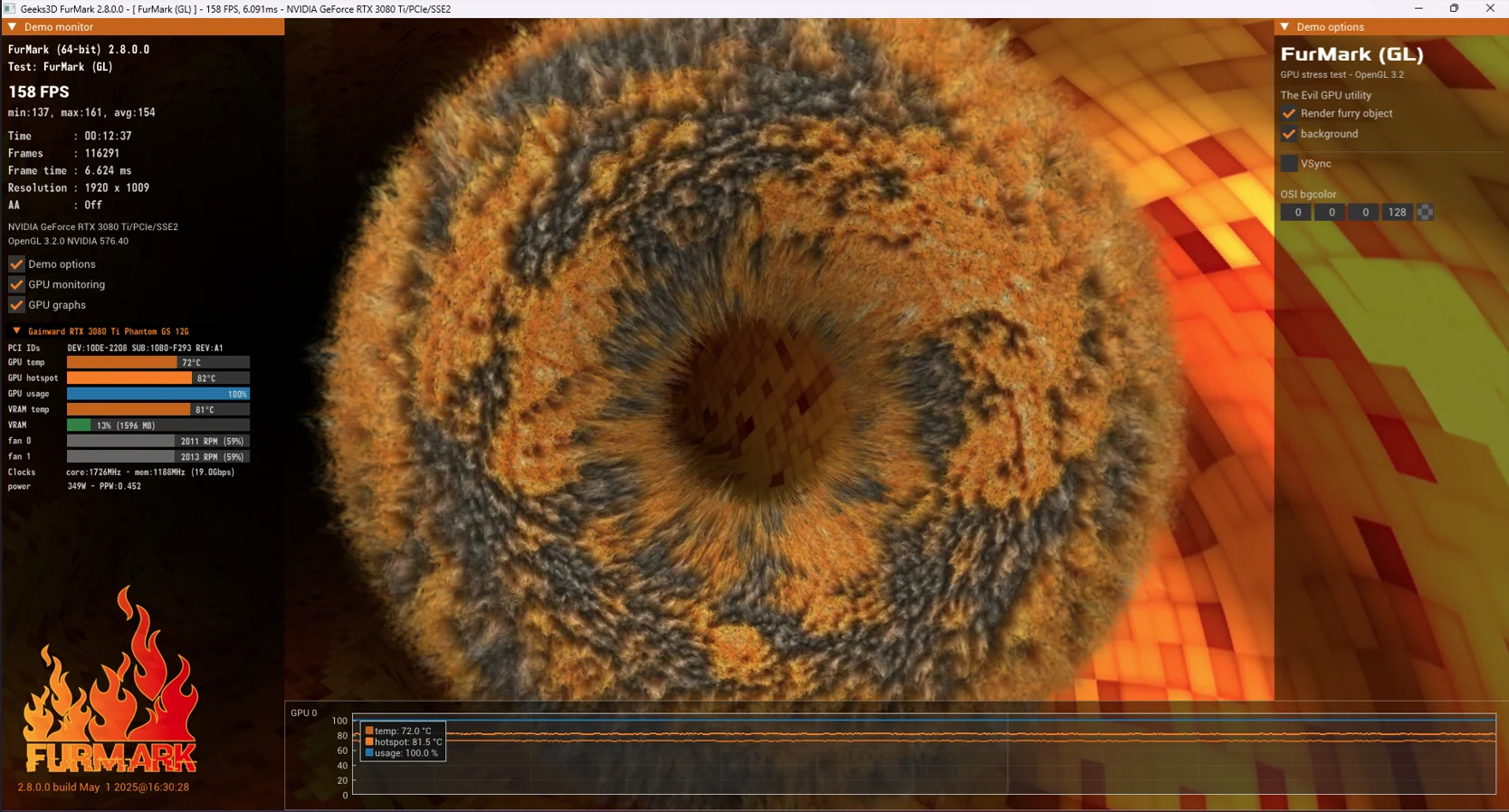Click the "temp: 72.0 °C" graph legend entry

pyautogui.click(x=398, y=731)
